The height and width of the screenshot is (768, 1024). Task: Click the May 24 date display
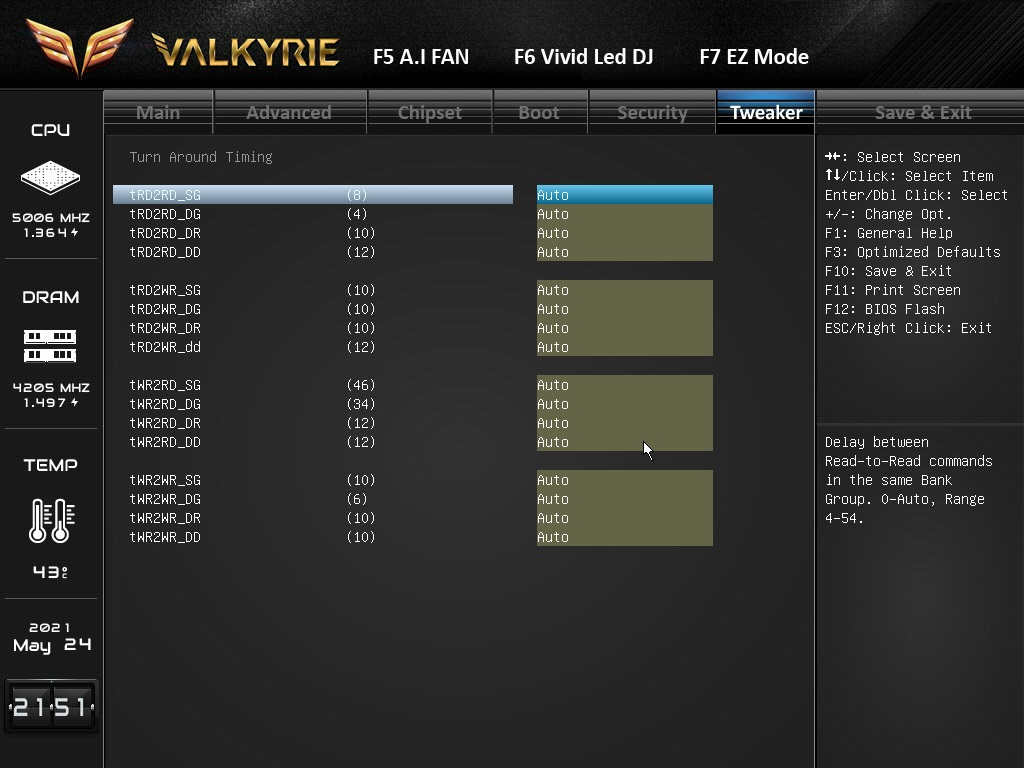click(x=51, y=637)
